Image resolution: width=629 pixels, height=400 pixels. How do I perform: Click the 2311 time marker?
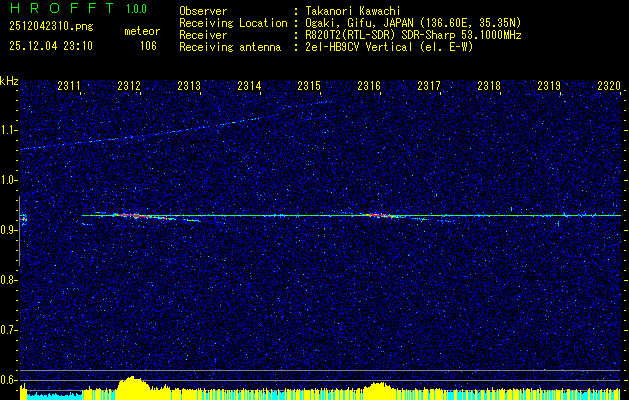coord(70,87)
